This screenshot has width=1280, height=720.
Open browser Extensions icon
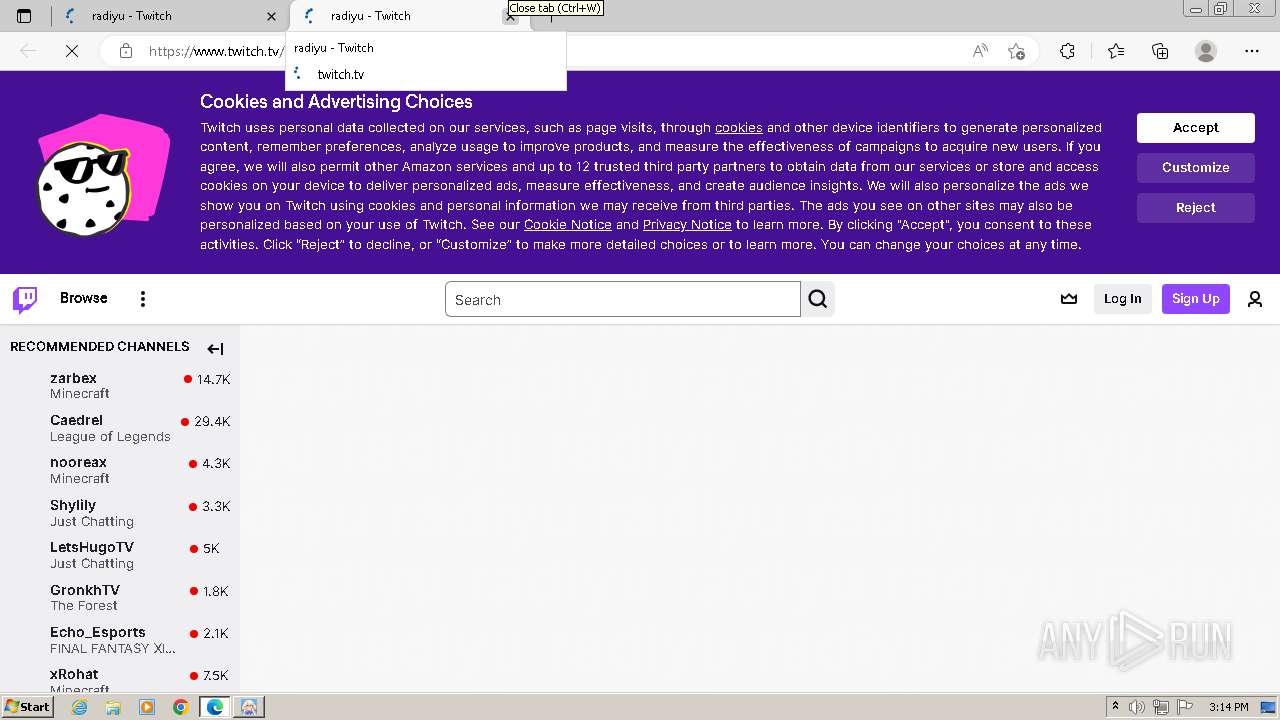[1067, 51]
